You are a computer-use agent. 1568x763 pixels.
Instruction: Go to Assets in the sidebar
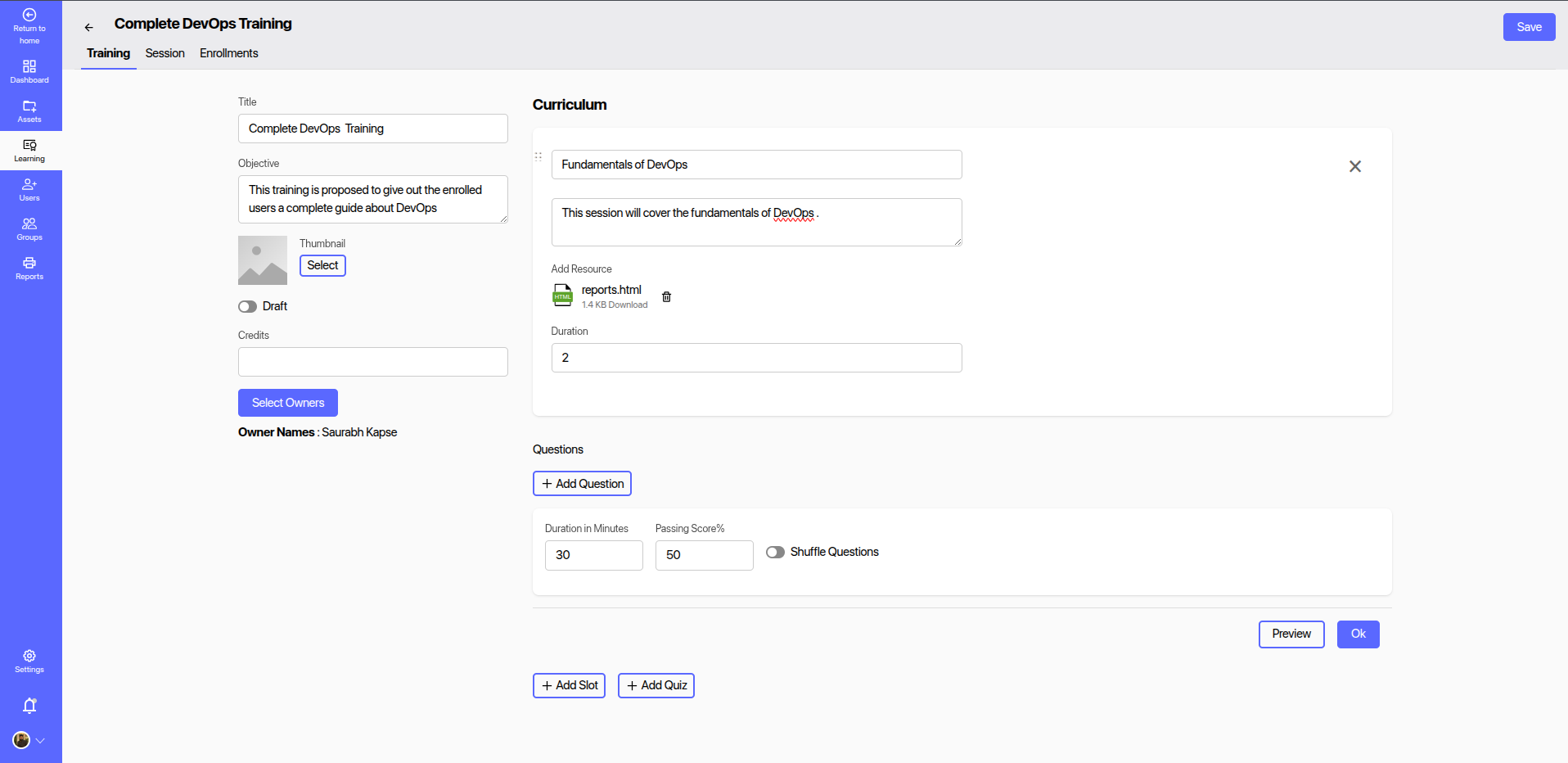pyautogui.click(x=29, y=111)
